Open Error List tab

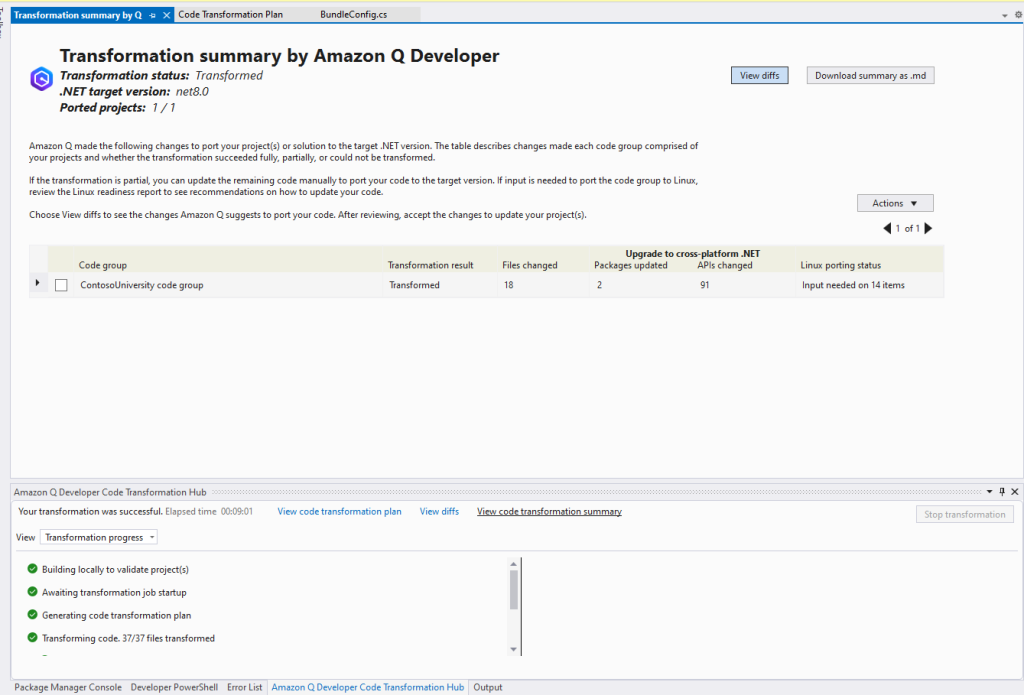[x=244, y=687]
